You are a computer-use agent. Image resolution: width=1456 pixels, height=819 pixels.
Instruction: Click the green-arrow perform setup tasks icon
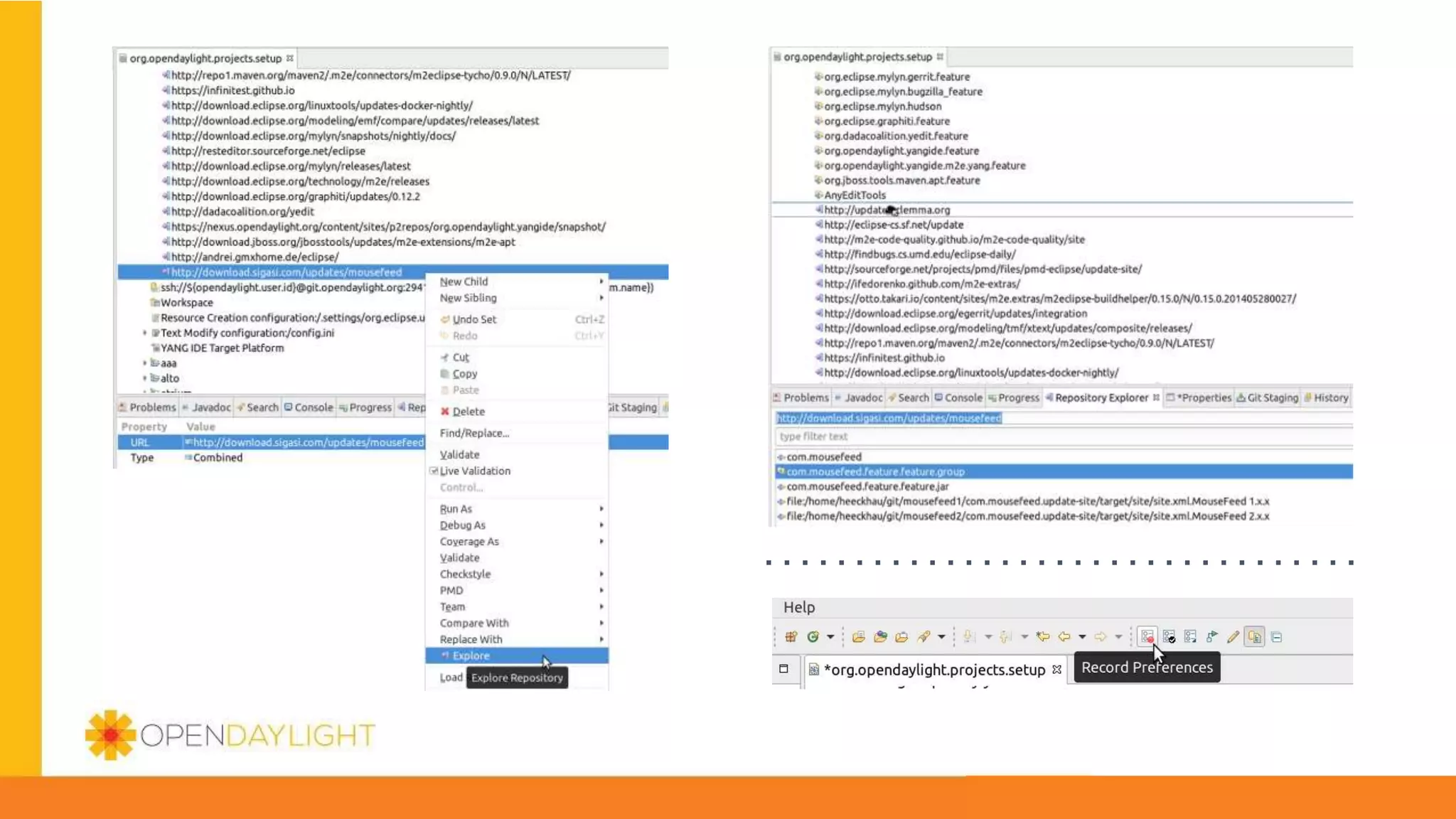(x=1212, y=637)
